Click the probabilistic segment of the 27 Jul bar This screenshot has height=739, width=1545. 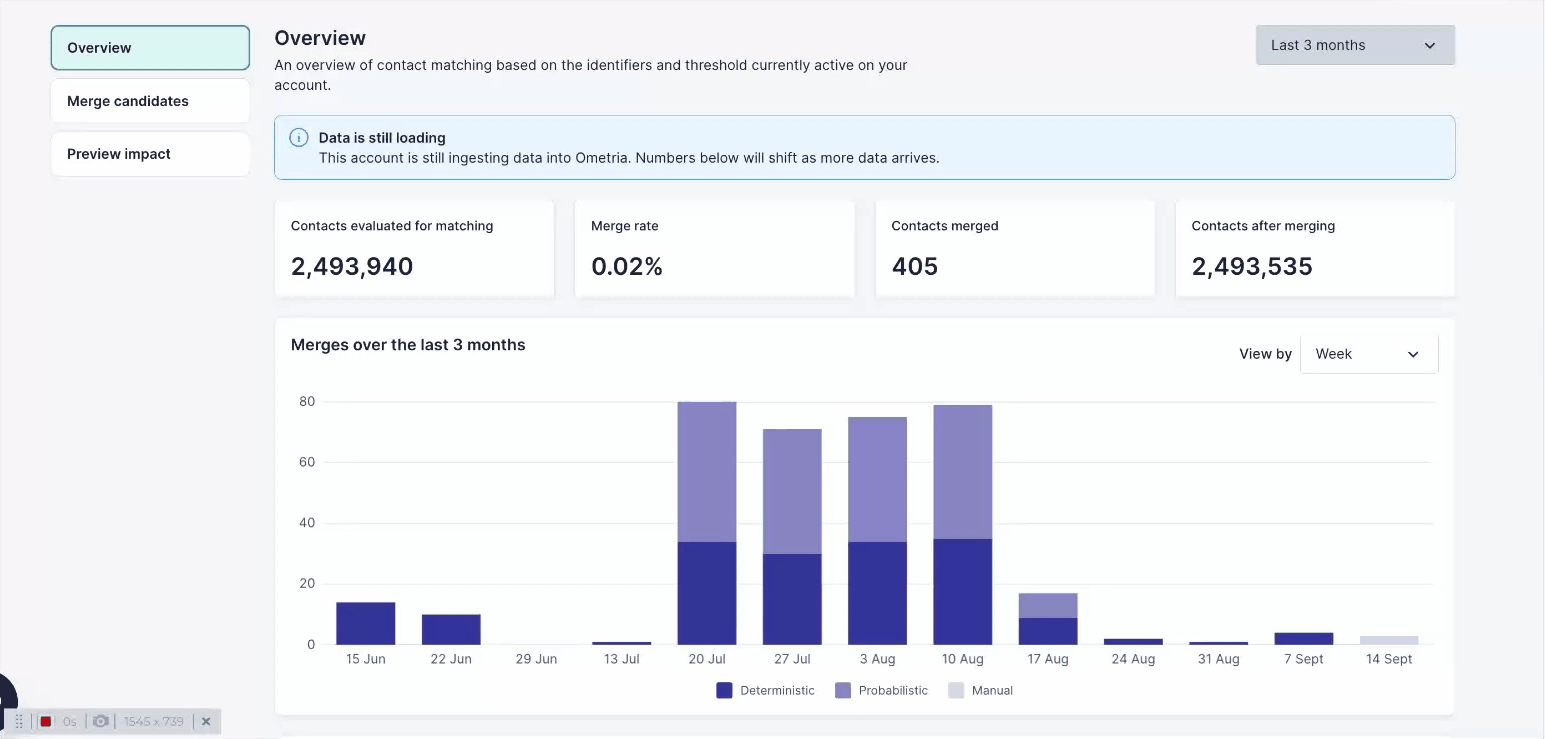792,491
